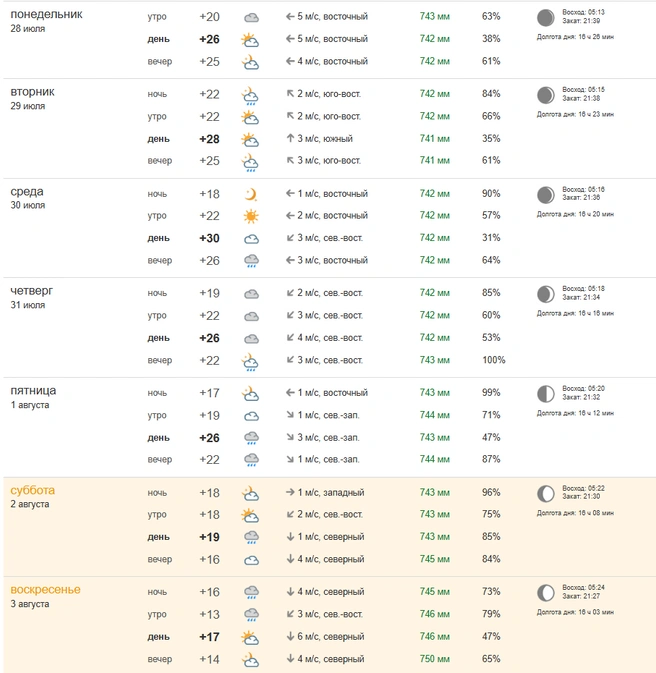Click the rain icon for воскресенье утро
656x673 pixels.
[251, 615]
